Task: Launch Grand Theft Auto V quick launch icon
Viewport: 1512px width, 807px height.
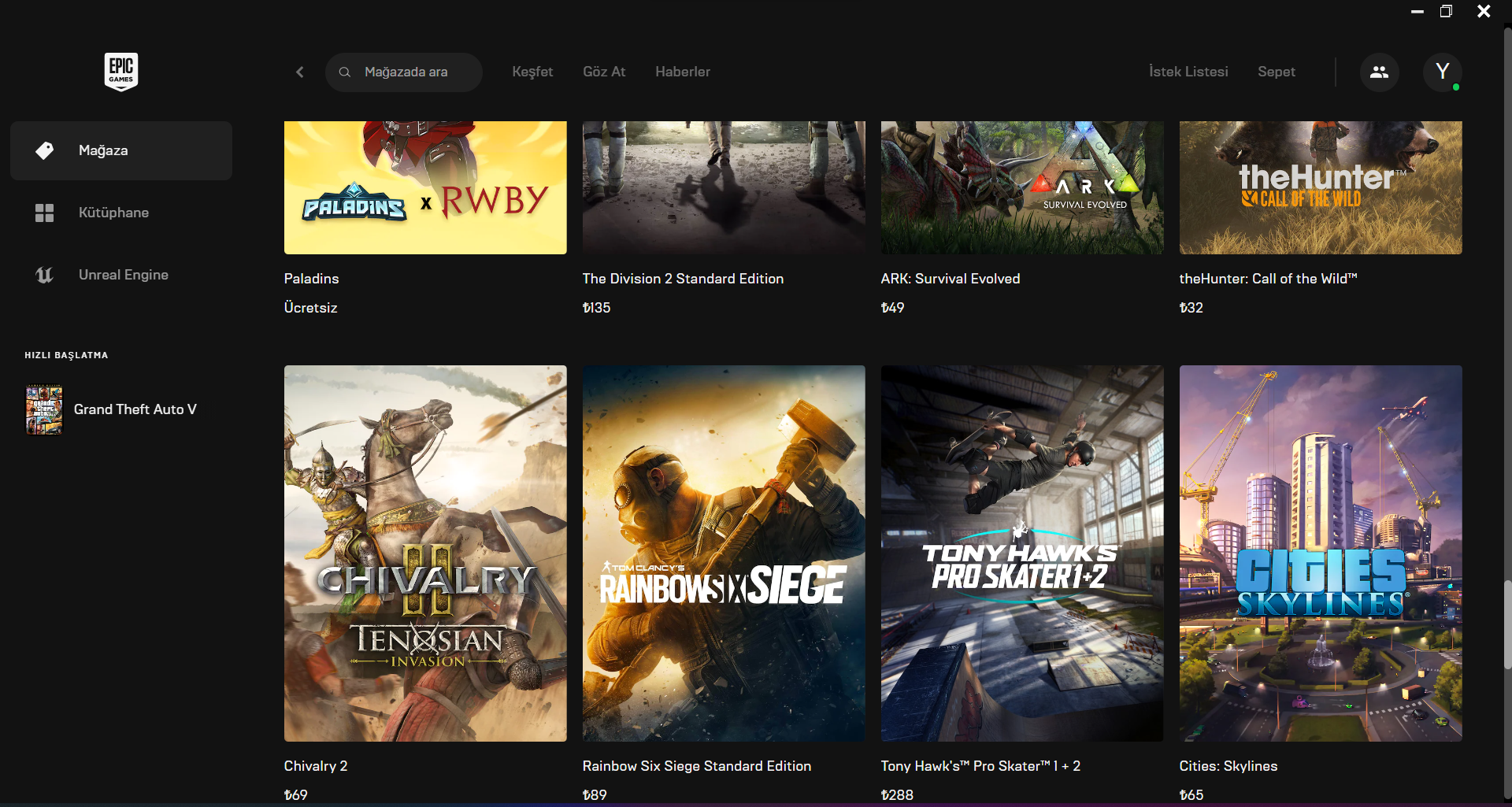Action: pyautogui.click(x=44, y=409)
